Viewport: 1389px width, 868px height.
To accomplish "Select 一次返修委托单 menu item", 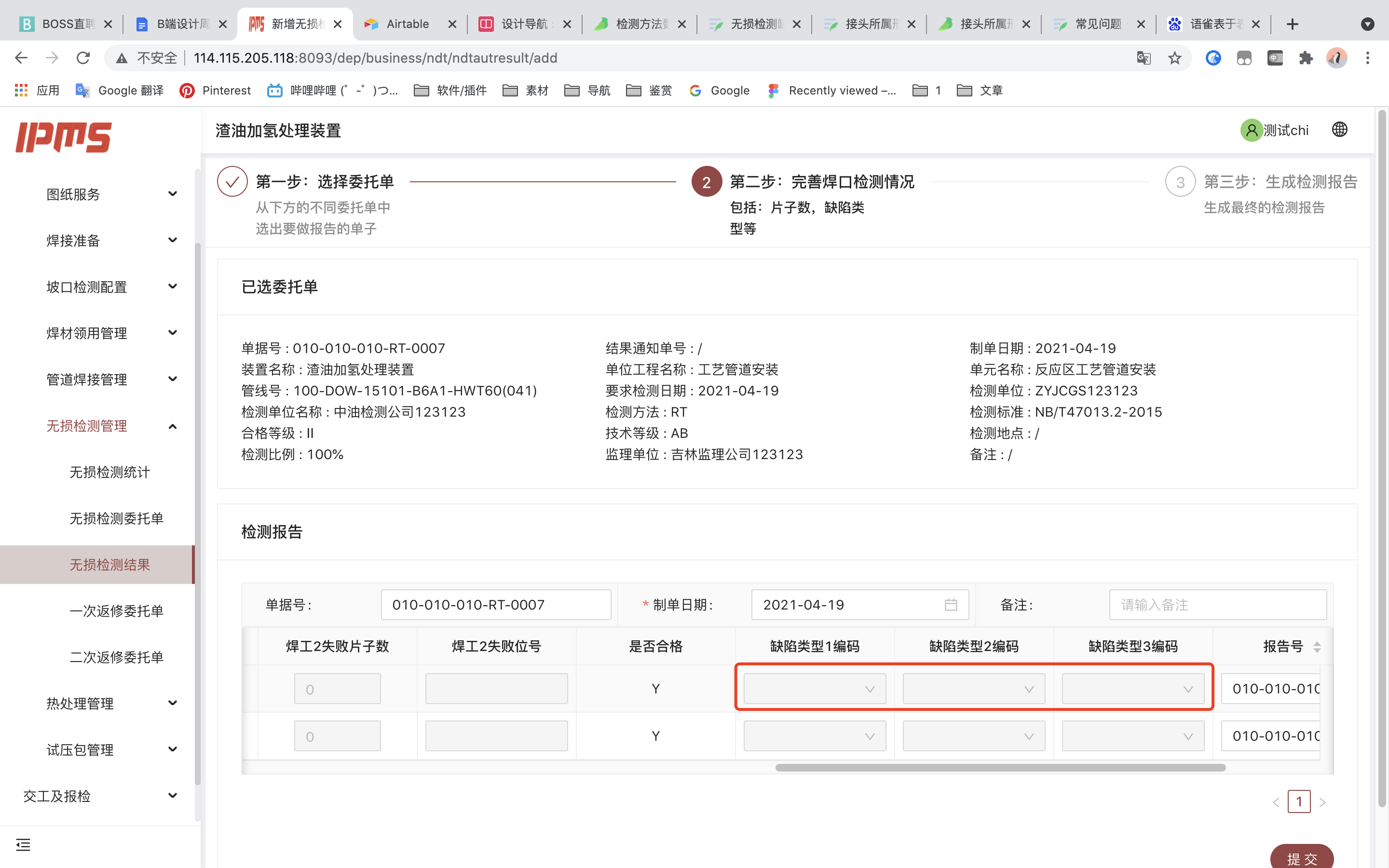I will (x=117, y=611).
